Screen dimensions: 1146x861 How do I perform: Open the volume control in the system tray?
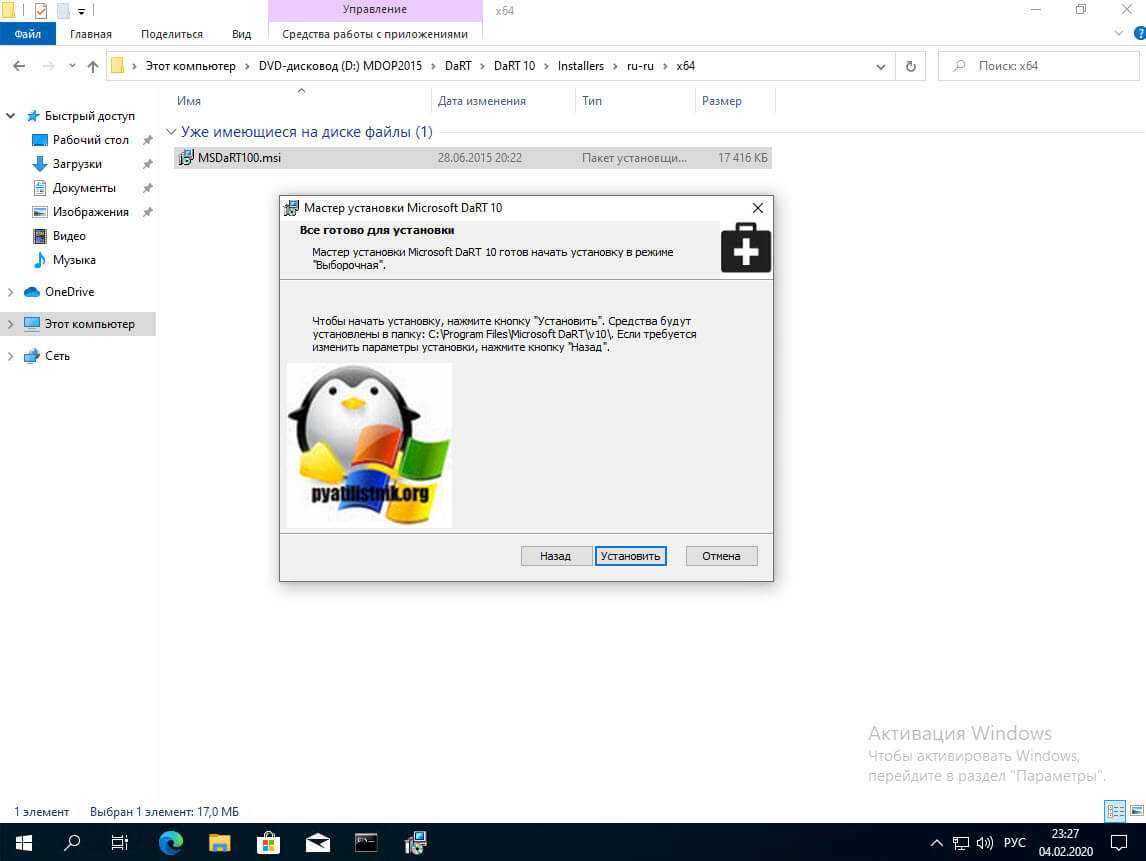click(984, 842)
